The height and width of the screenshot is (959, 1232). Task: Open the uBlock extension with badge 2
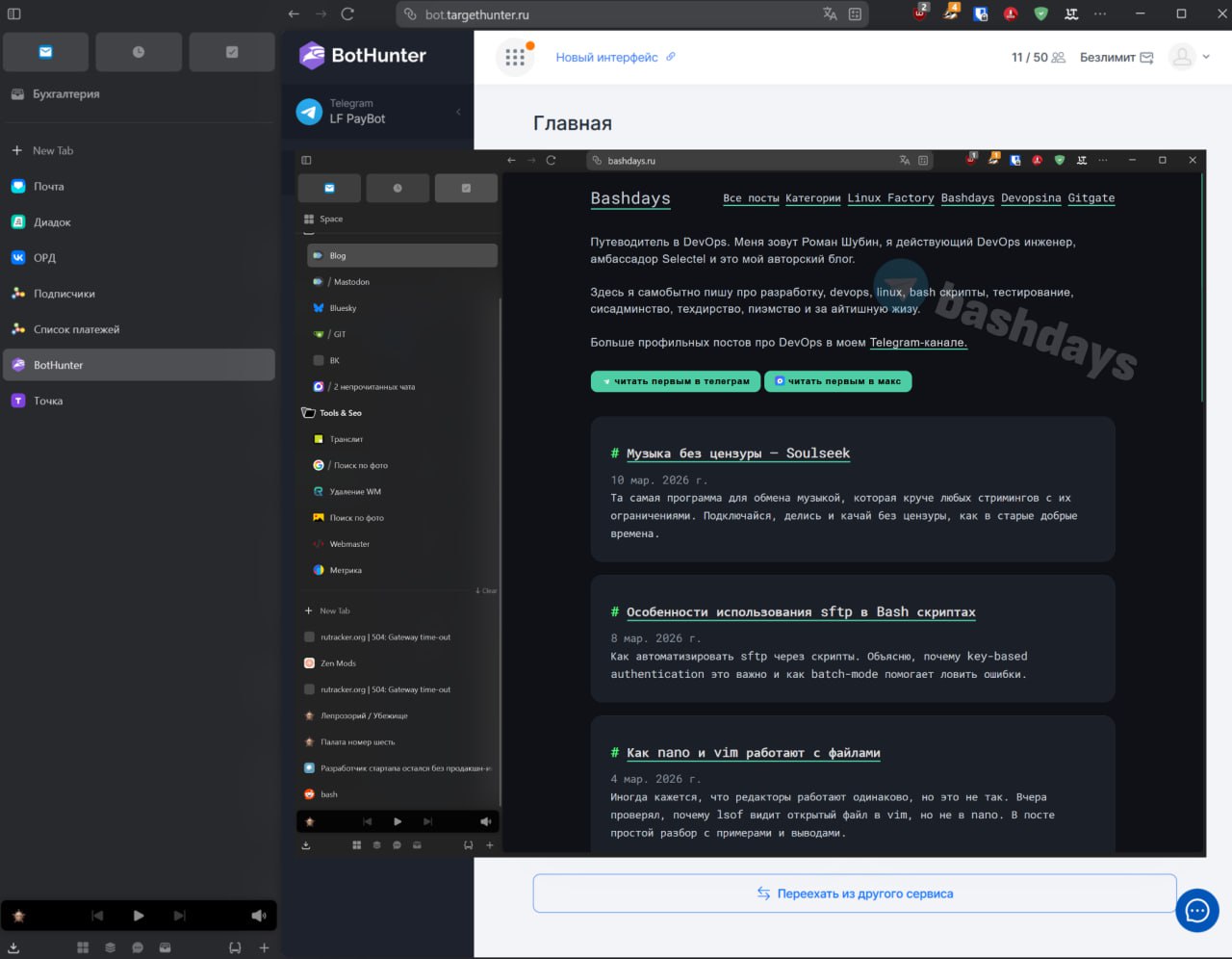click(920, 13)
